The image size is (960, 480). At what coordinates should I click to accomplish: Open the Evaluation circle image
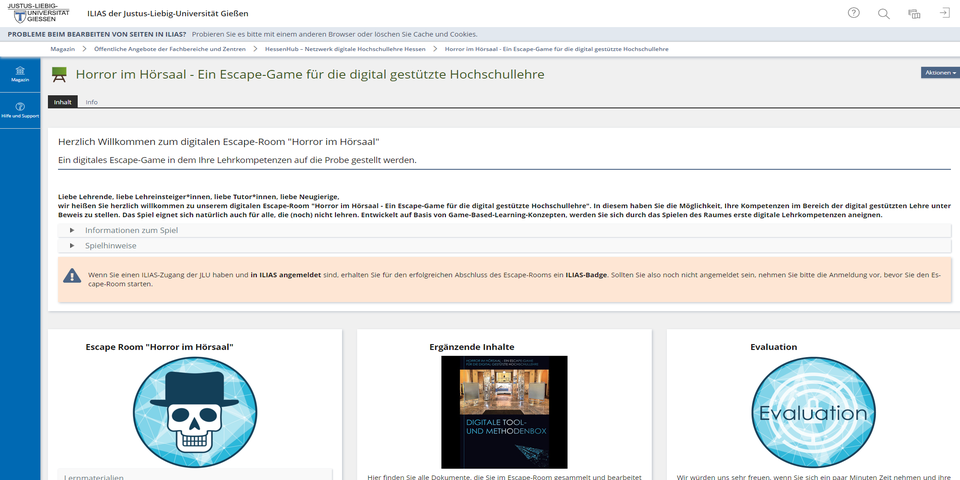coord(813,412)
